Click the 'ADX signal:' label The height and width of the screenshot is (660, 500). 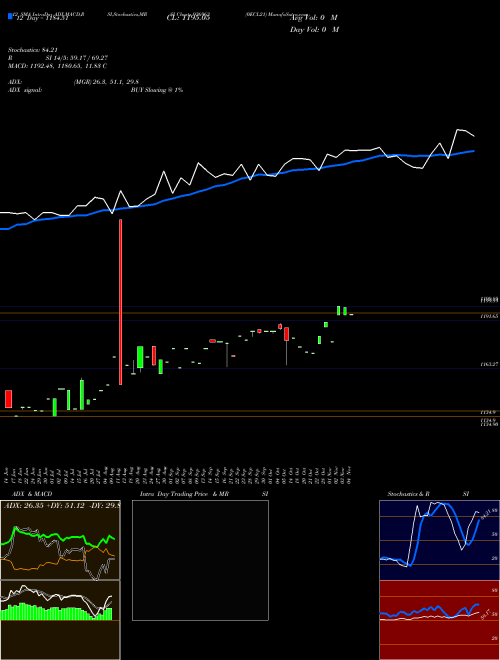pyautogui.click(x=25, y=90)
